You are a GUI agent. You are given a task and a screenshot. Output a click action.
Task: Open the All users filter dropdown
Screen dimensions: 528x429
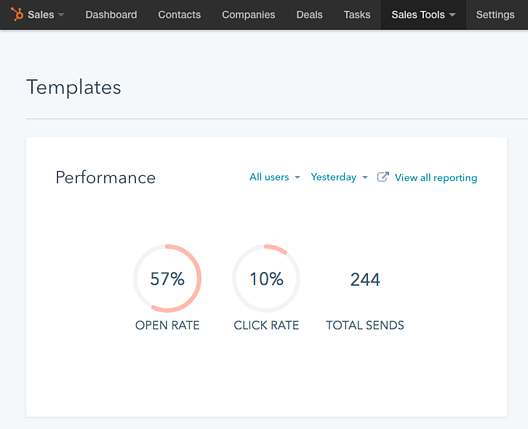pyautogui.click(x=274, y=177)
